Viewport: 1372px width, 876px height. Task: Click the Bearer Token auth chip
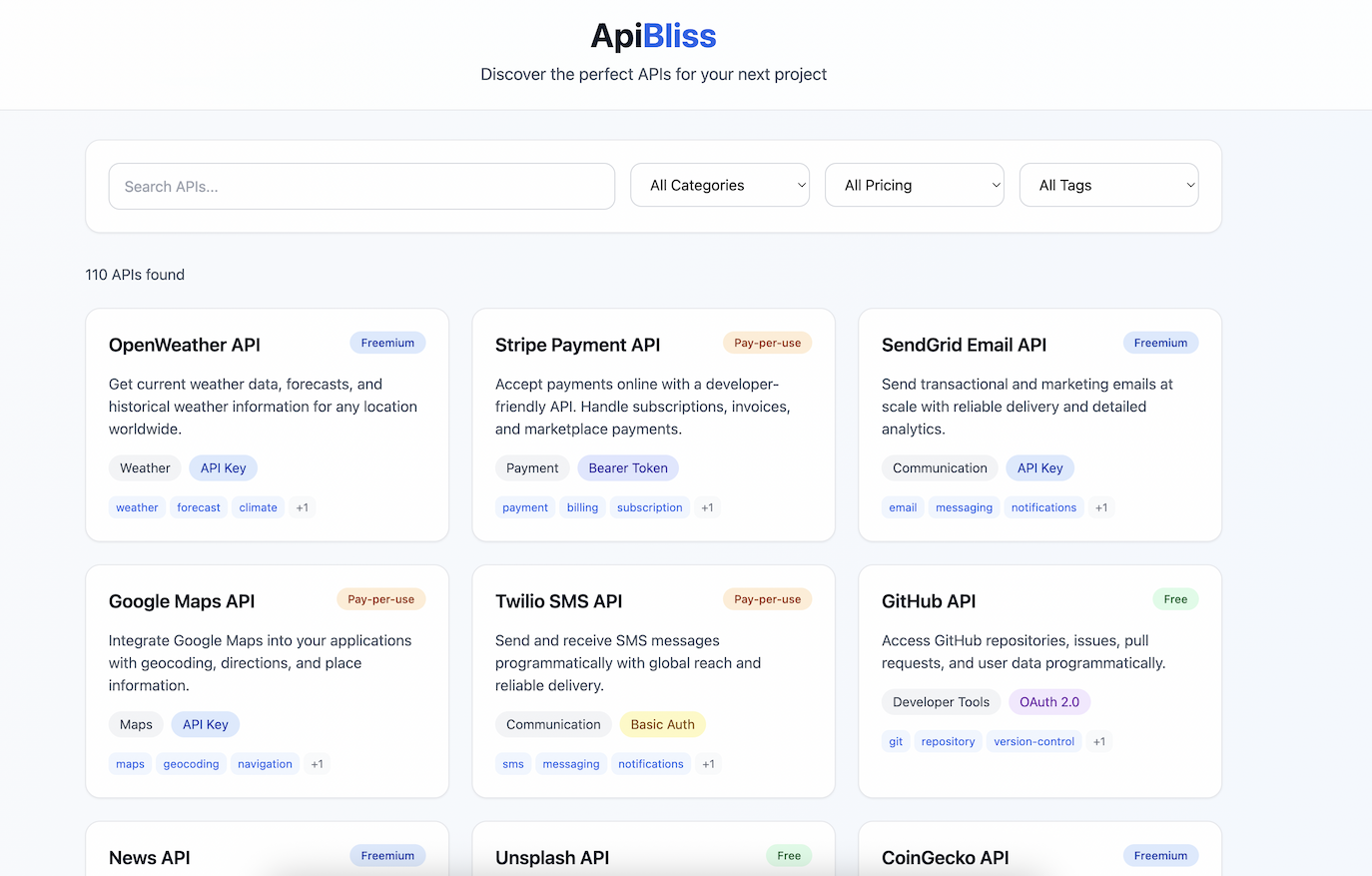pyautogui.click(x=628, y=468)
